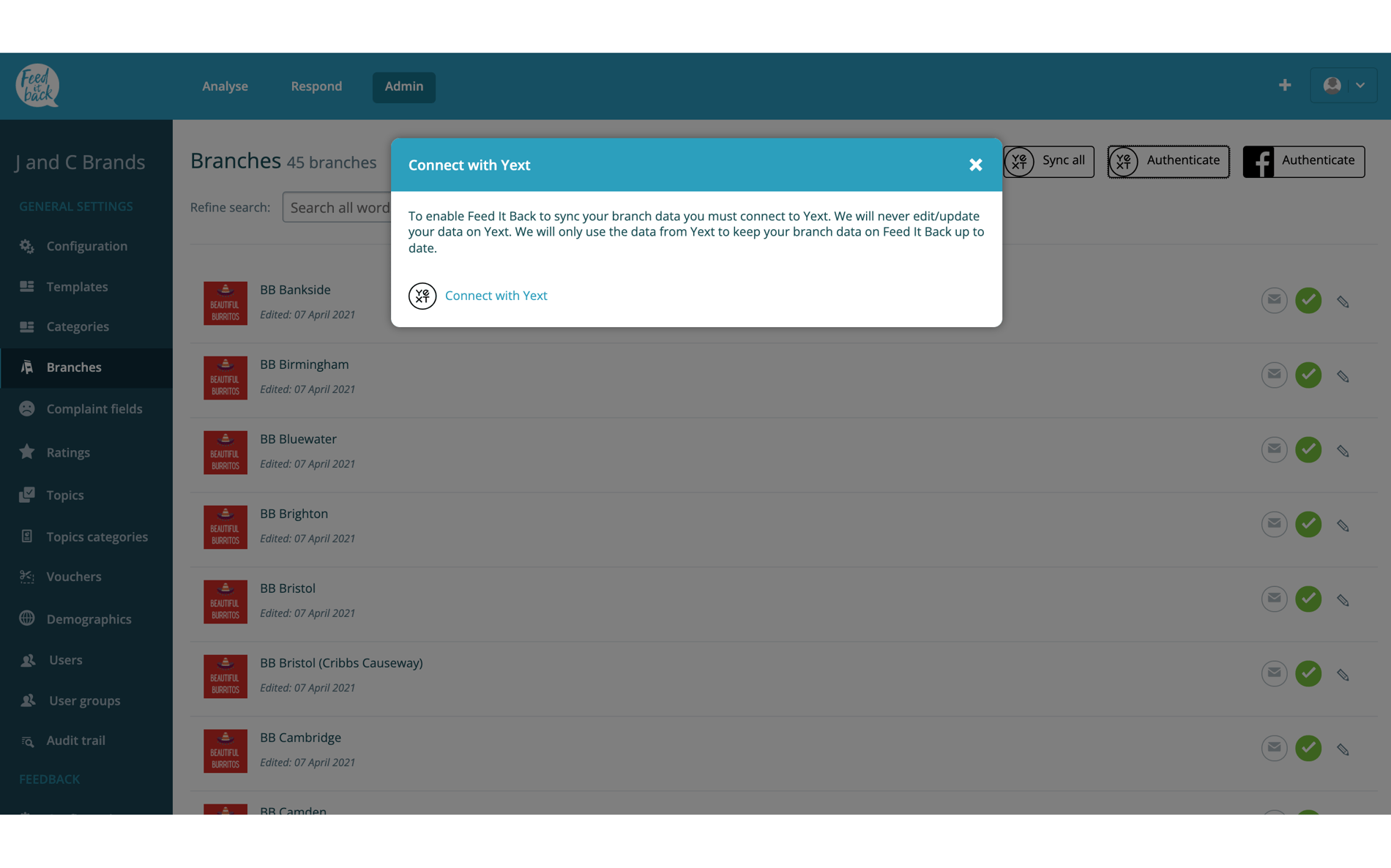Click the Connect with Yext link
Image resolution: width=1391 pixels, height=868 pixels.
pos(496,296)
